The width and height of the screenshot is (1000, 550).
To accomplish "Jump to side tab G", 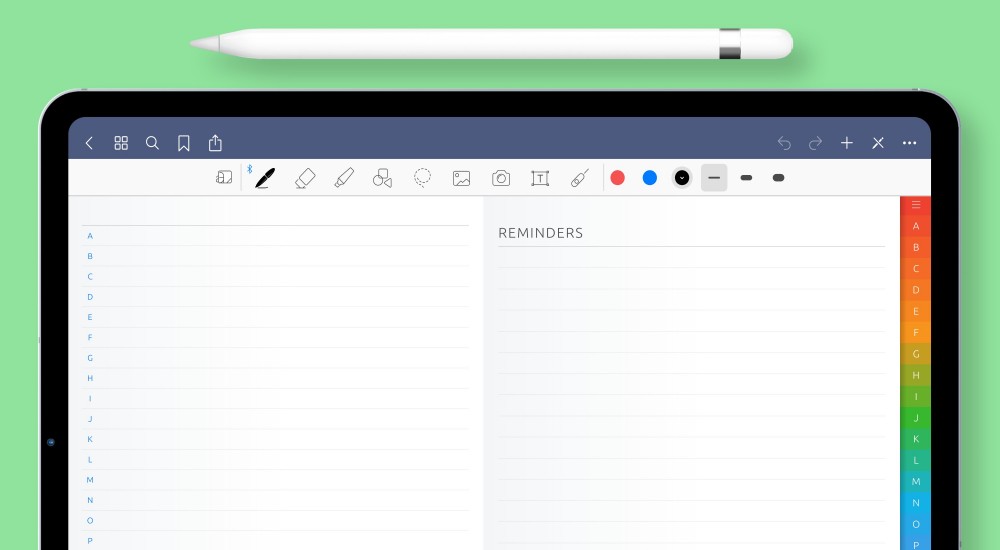I will (916, 354).
